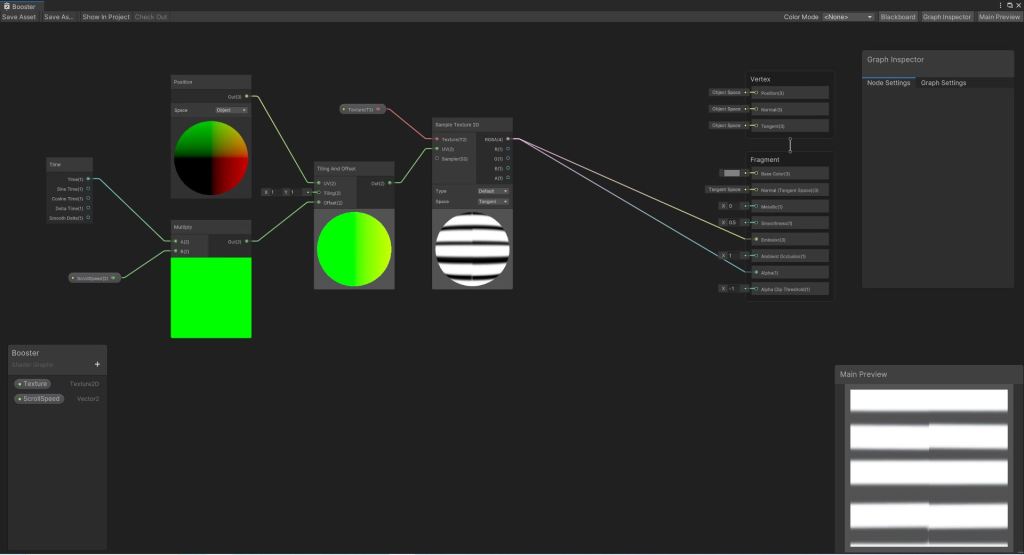Viewport: 1024px width, 555px height.
Task: Toggle the Graph Inspector panel visibility
Action: 946,17
